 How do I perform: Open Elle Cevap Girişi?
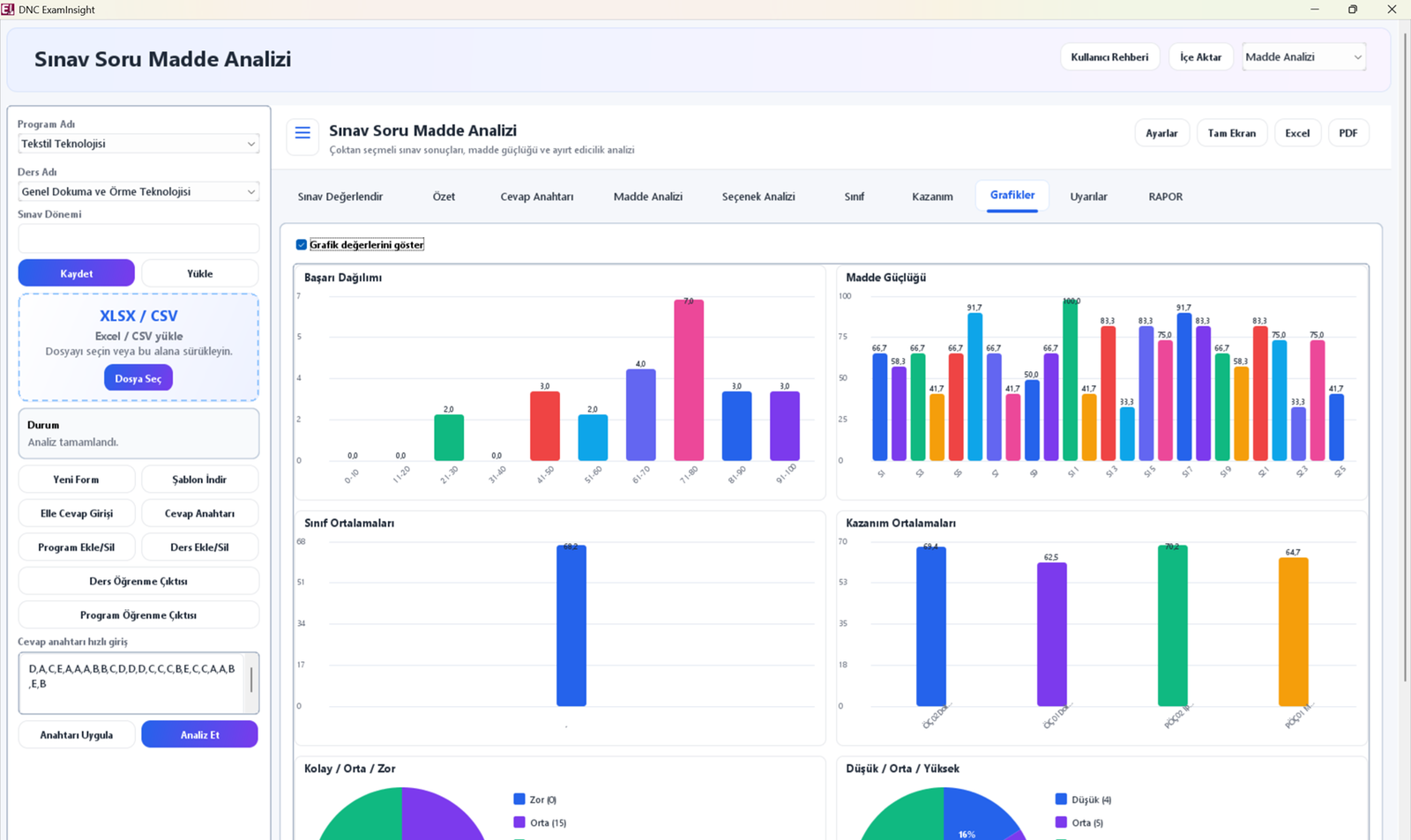tap(77, 513)
